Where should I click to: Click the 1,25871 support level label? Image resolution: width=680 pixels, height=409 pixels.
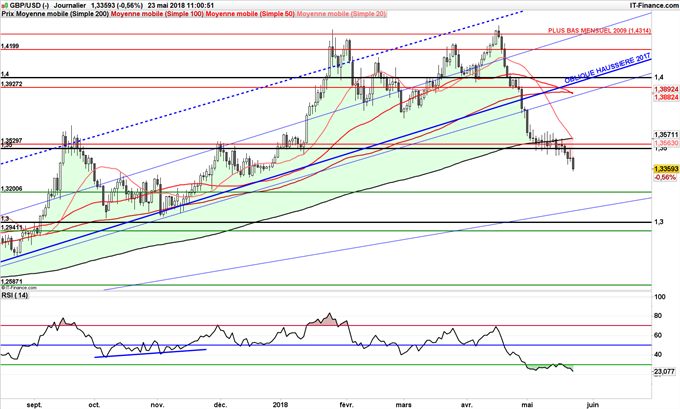click(x=12, y=282)
